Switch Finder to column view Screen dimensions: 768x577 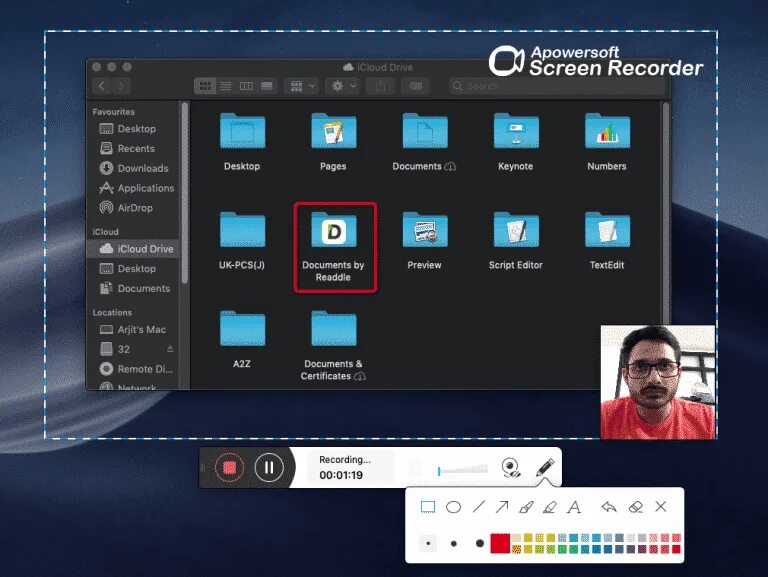(246, 86)
